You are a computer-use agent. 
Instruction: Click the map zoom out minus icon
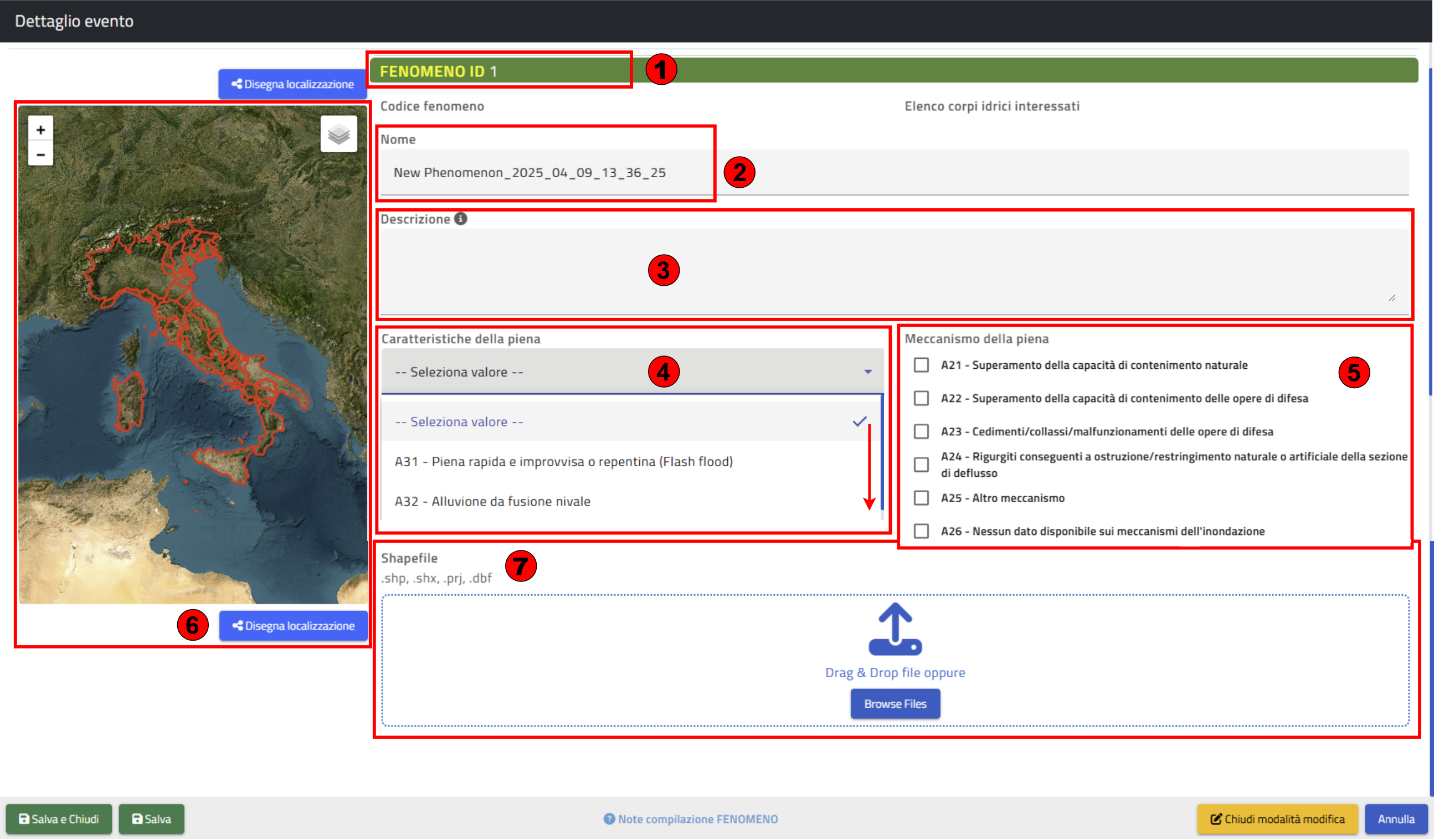point(40,154)
